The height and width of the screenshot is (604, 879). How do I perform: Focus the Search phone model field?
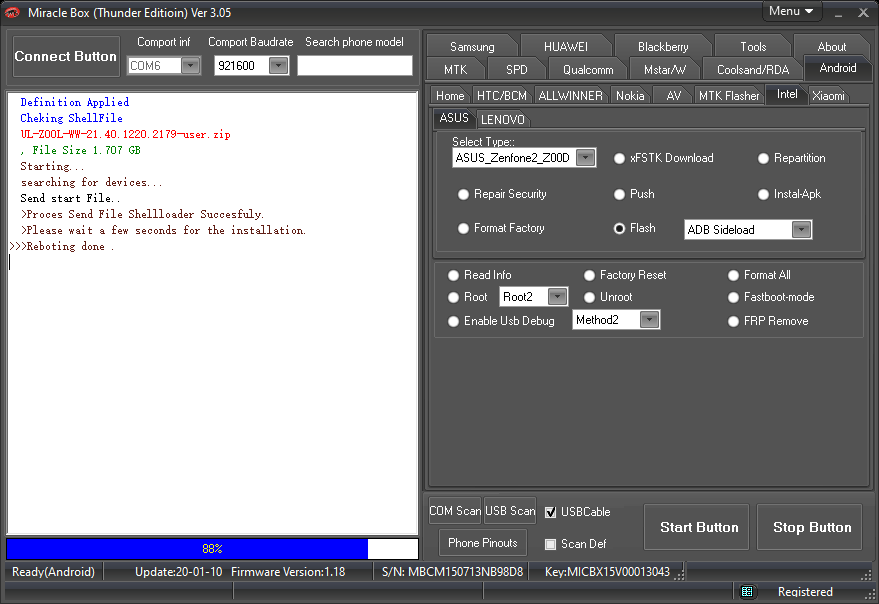tap(354, 66)
